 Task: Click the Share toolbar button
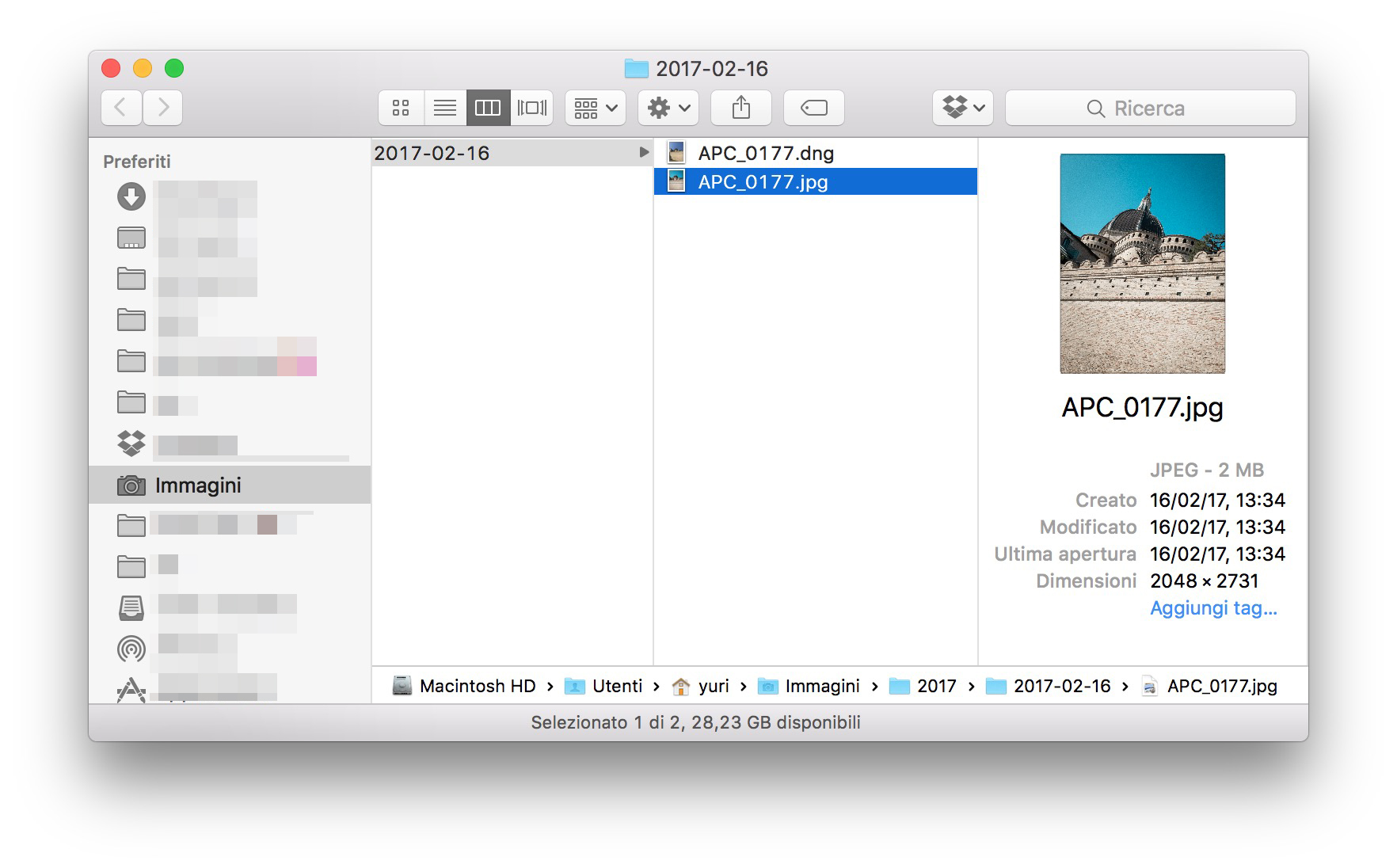click(741, 108)
